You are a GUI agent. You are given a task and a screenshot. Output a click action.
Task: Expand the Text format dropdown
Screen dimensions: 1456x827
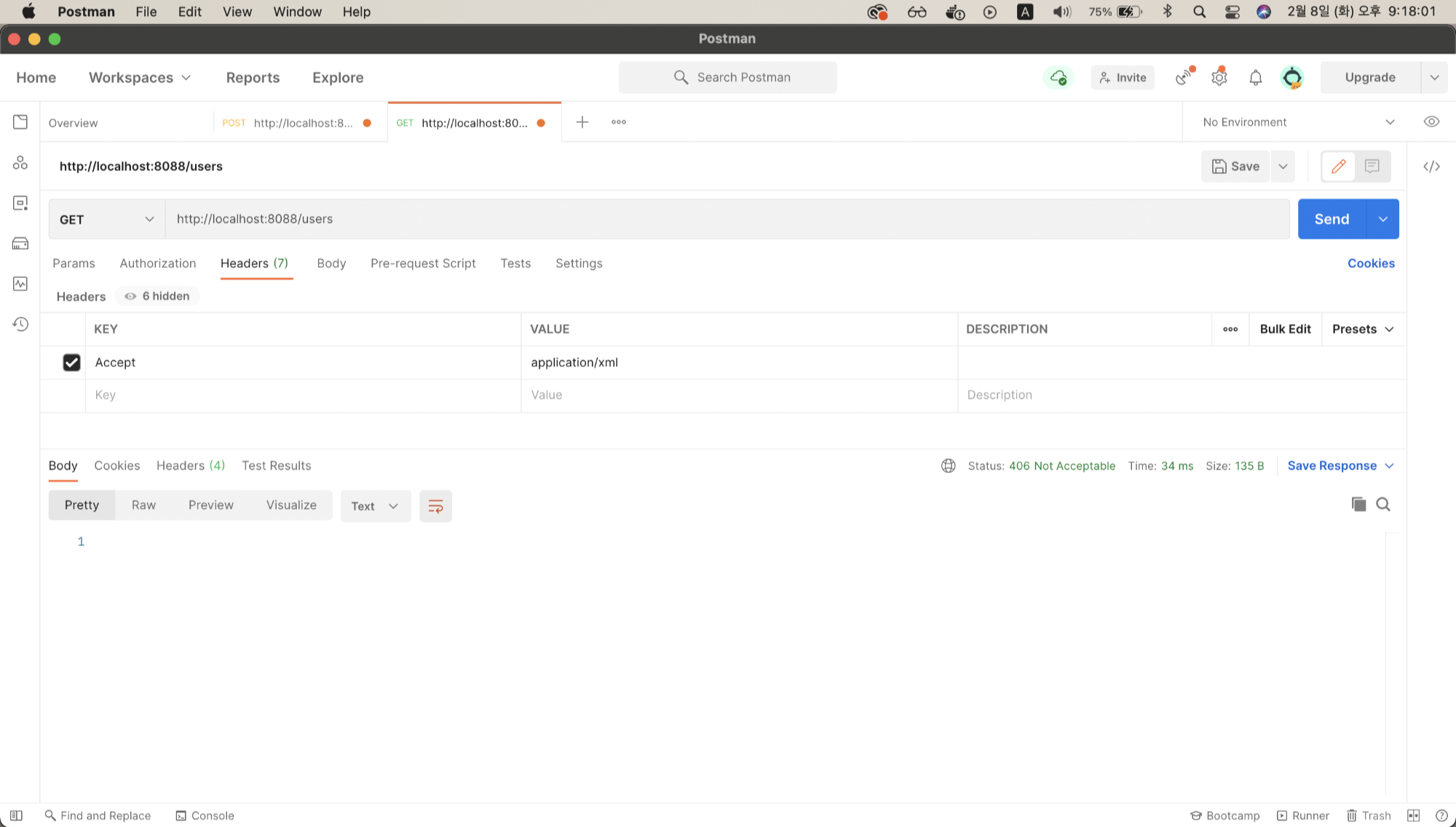pos(375,506)
